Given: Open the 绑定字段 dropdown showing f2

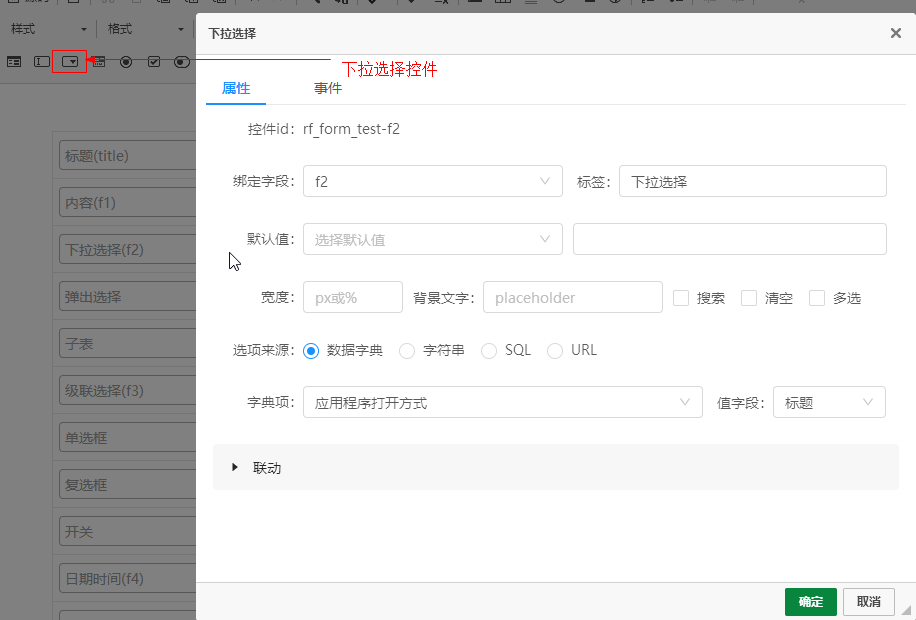Looking at the screenshot, I should click(x=433, y=181).
